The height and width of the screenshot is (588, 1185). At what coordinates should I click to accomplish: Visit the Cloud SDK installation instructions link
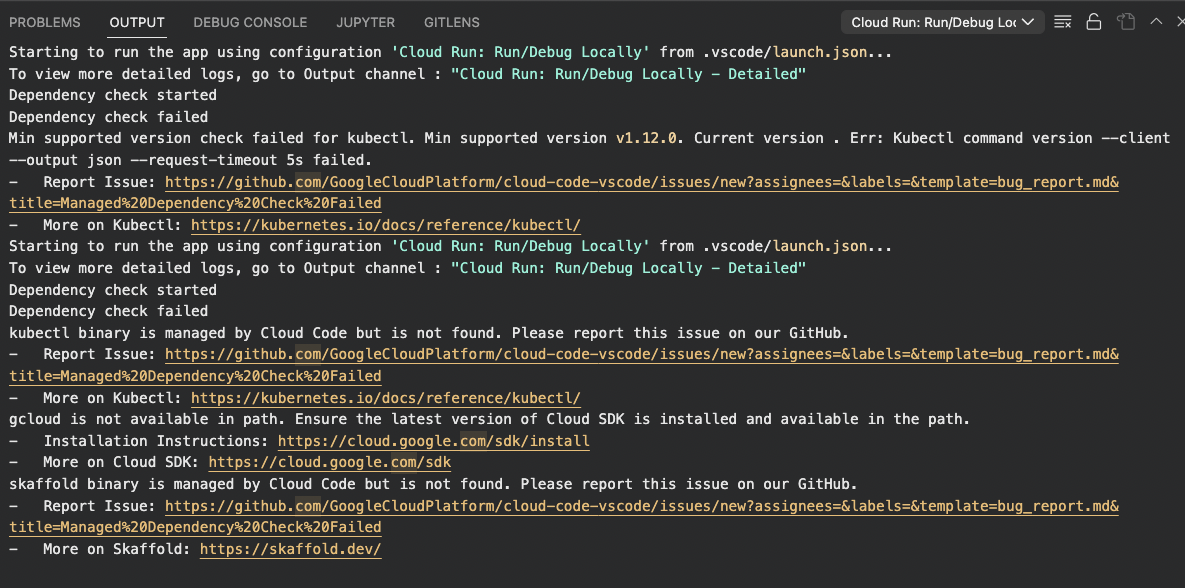[x=433, y=440]
